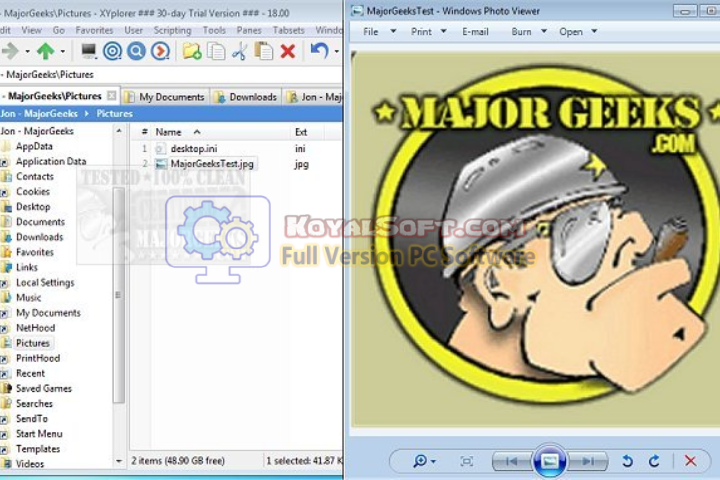Open the Panes menu
Viewport: 720px width, 480px height.
coord(249,30)
